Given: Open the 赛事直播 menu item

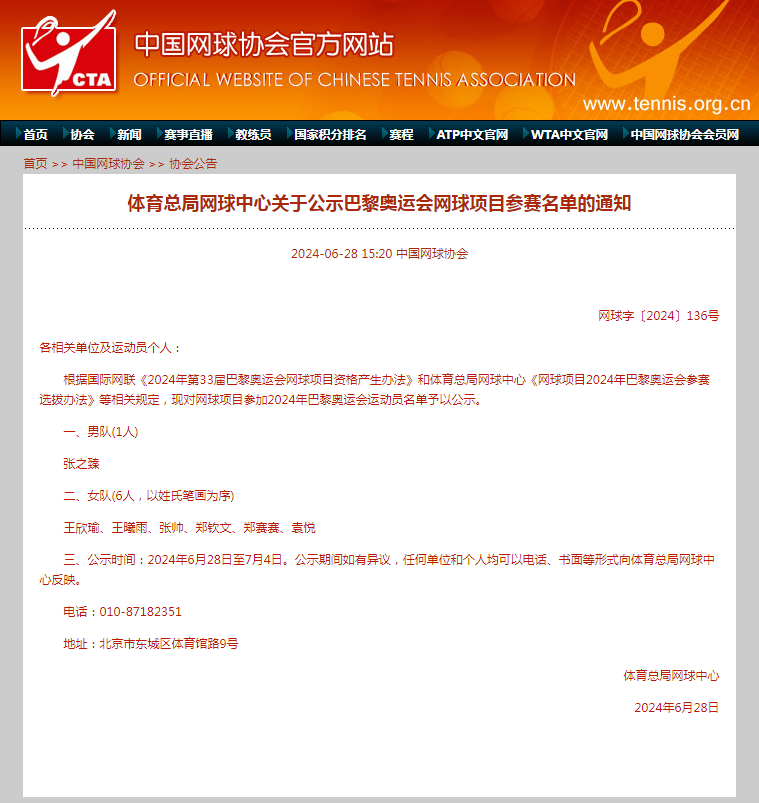Looking at the screenshot, I should click(x=188, y=134).
